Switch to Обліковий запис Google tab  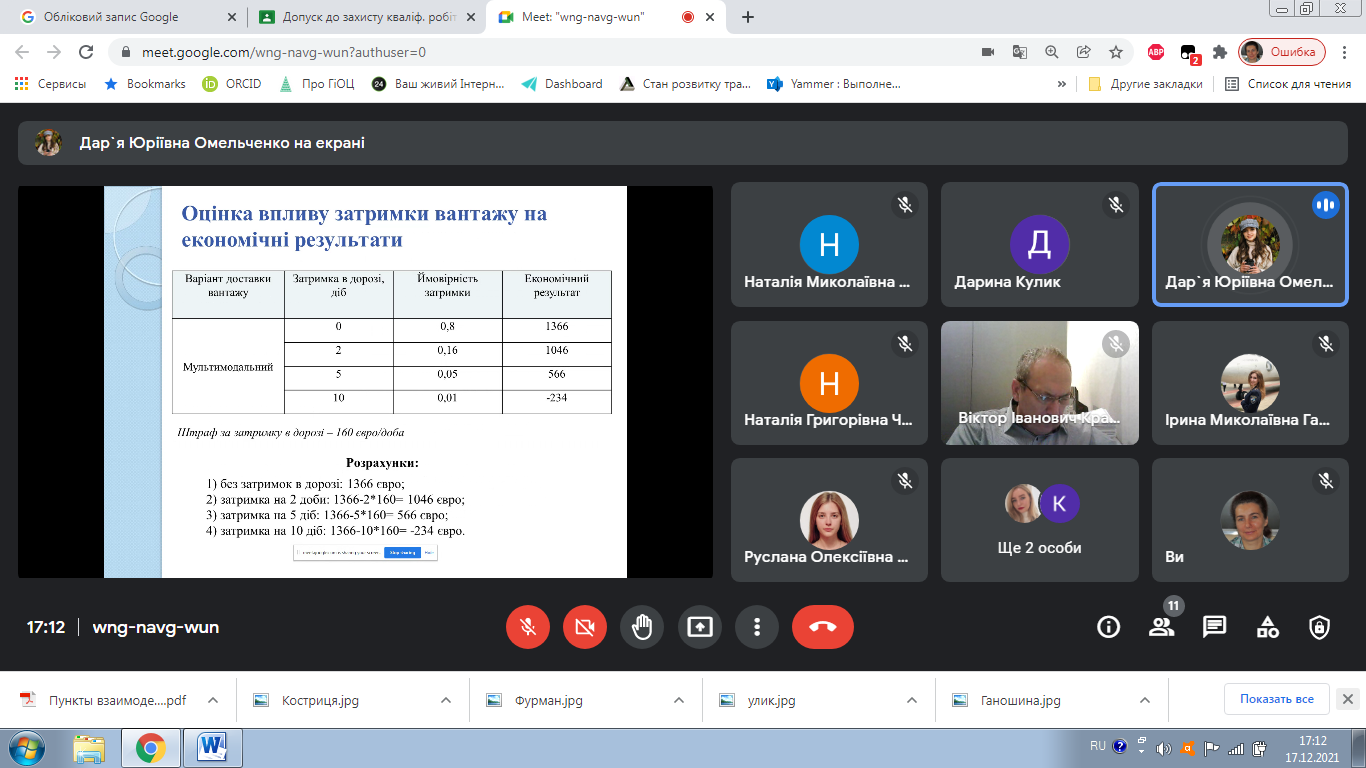point(110,17)
